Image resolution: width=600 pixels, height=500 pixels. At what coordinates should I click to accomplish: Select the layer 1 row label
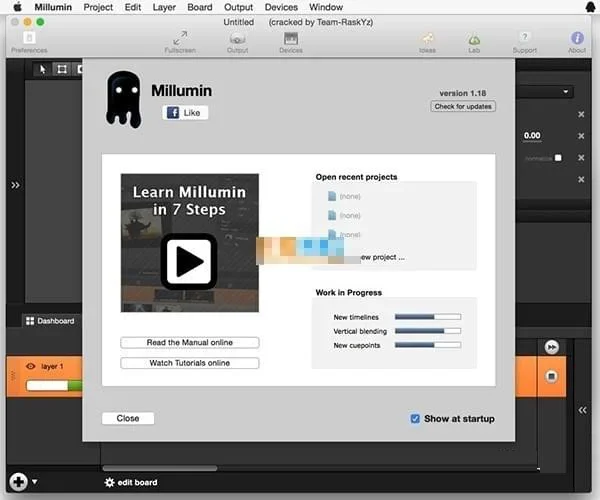coord(52,366)
